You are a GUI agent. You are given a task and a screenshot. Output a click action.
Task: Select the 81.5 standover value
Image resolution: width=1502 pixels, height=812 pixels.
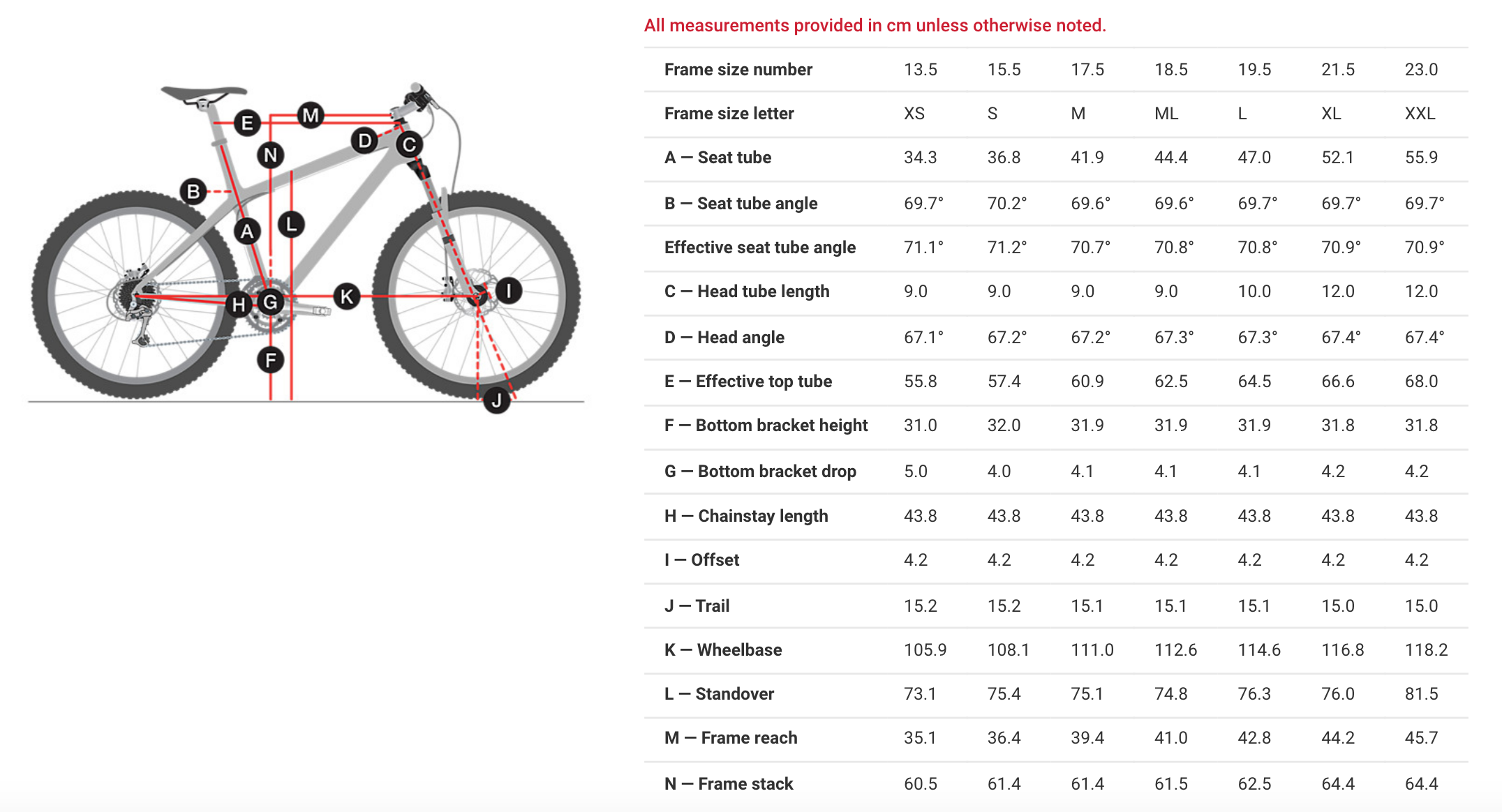(1421, 694)
